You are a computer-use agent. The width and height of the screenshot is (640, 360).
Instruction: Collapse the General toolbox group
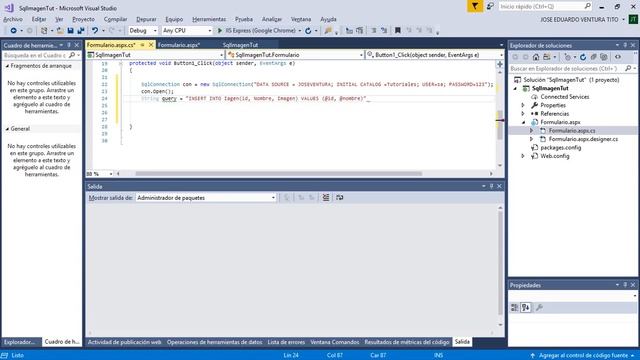point(7,129)
